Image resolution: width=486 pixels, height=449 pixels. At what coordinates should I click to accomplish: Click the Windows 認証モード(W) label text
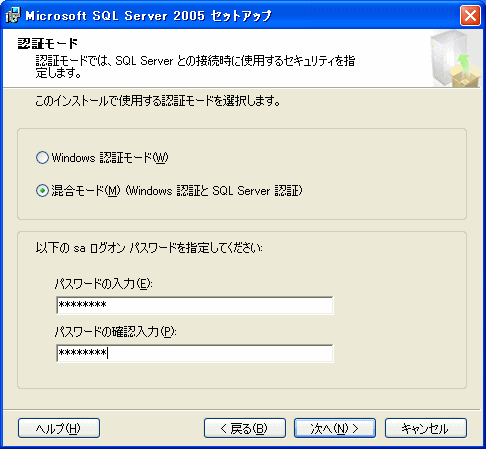coord(110,158)
